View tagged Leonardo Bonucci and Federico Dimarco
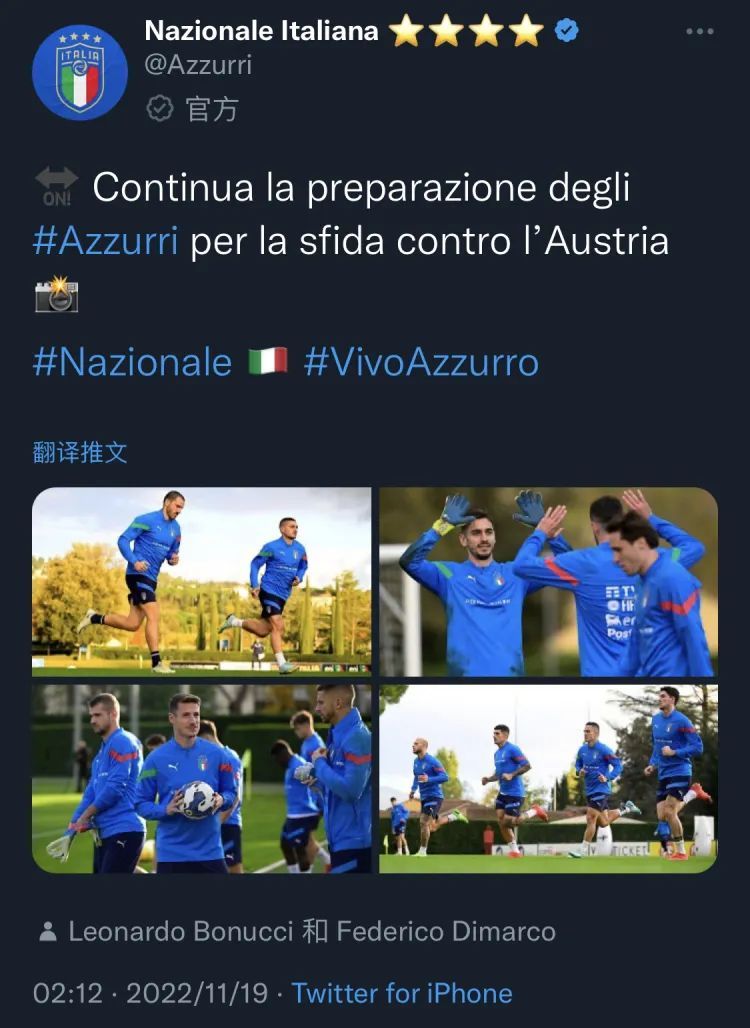 click(312, 932)
